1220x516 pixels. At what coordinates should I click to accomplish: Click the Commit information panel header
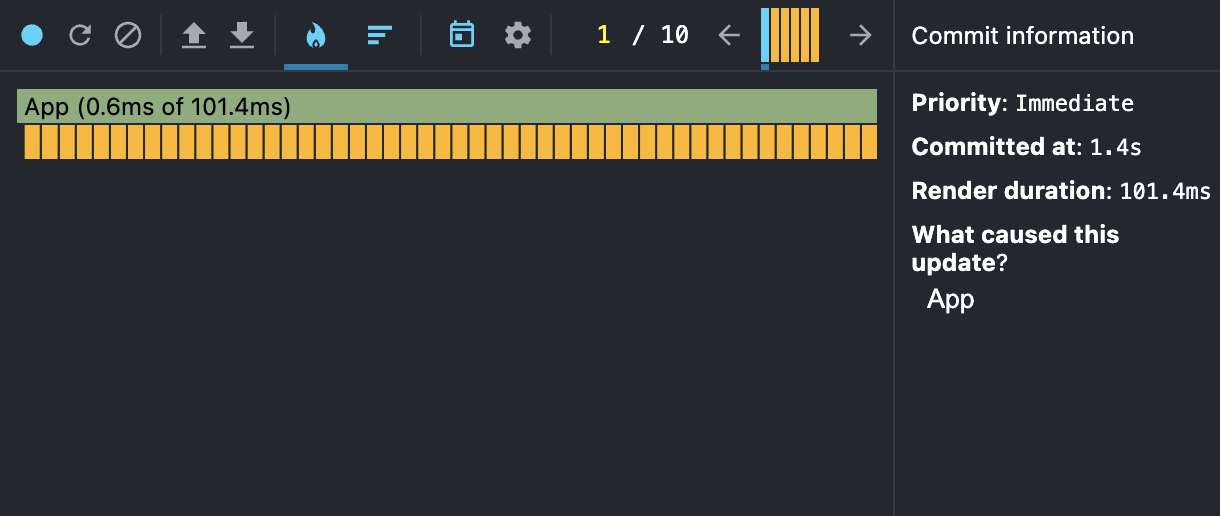pos(1023,36)
